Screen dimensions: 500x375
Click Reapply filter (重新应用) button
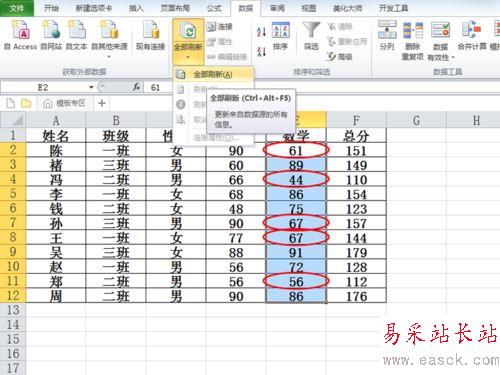click(347, 42)
